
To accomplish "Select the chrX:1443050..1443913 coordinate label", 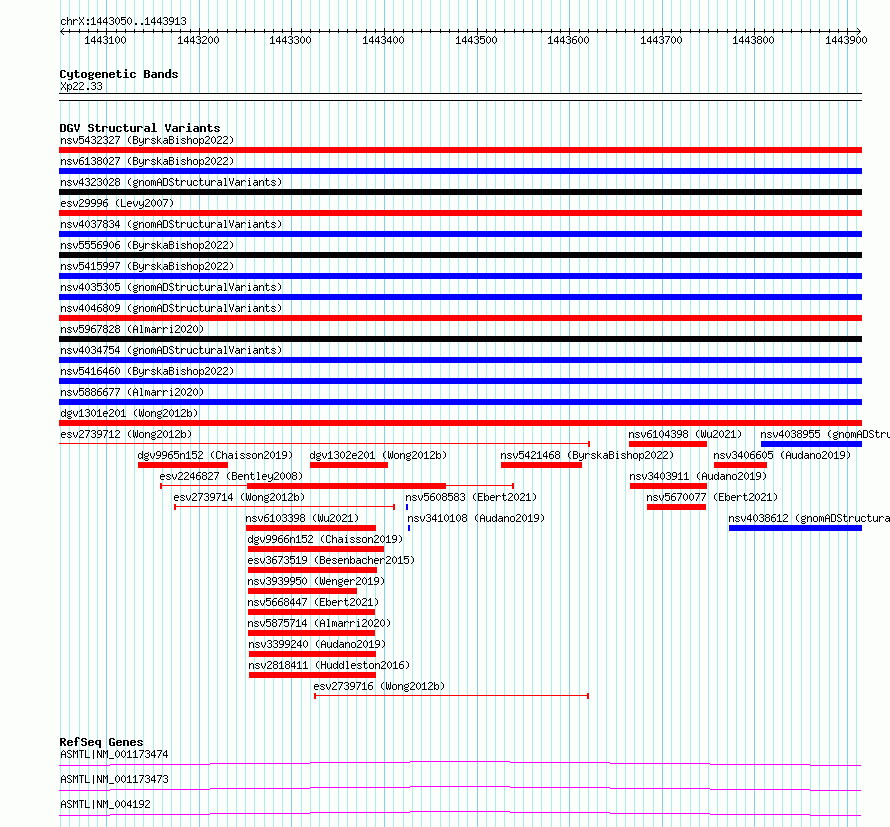I will point(123,21).
